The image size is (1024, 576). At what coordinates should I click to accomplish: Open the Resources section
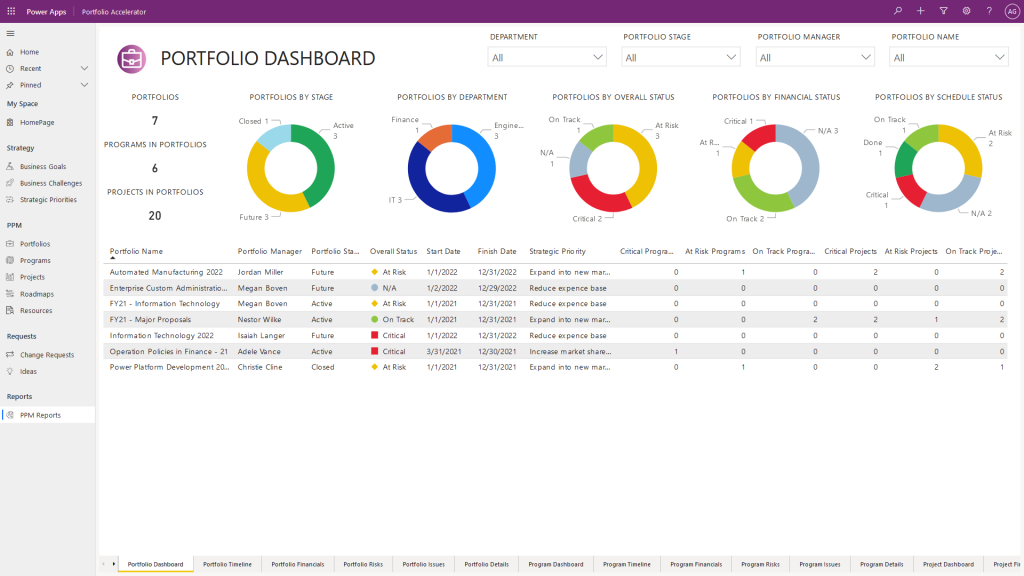(37, 310)
